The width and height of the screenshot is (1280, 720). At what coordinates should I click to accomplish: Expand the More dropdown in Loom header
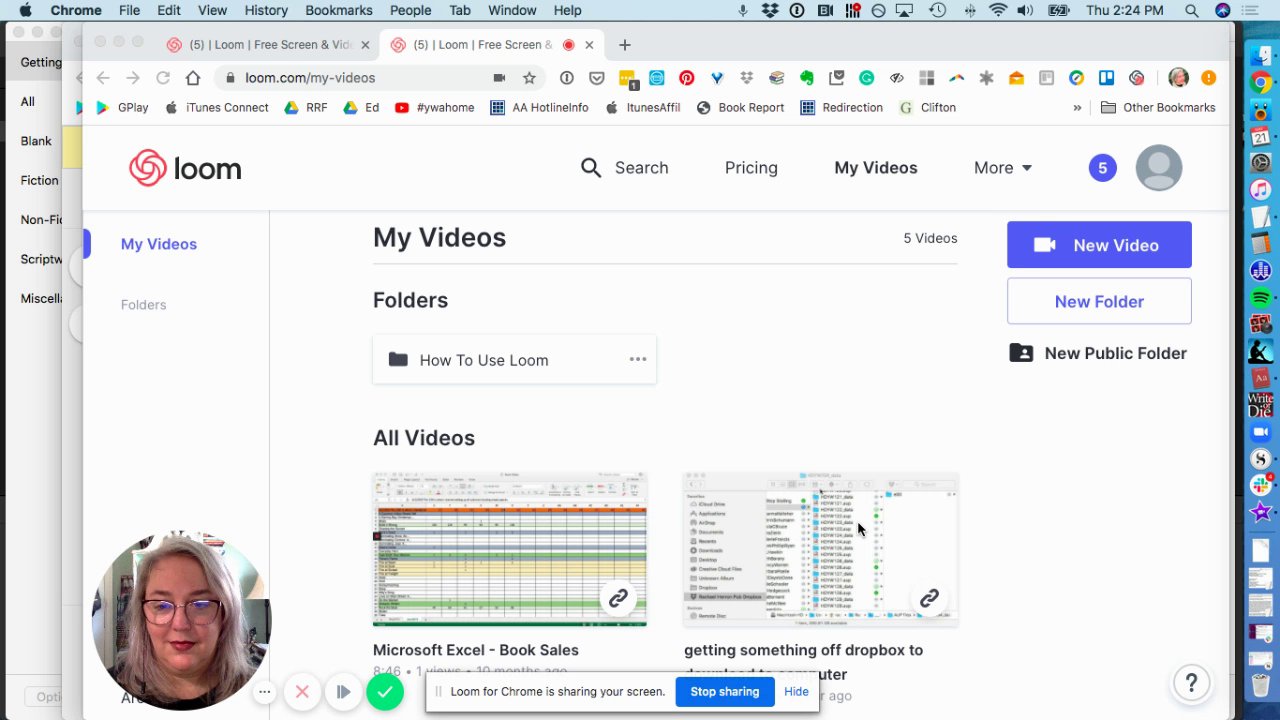tap(1003, 168)
